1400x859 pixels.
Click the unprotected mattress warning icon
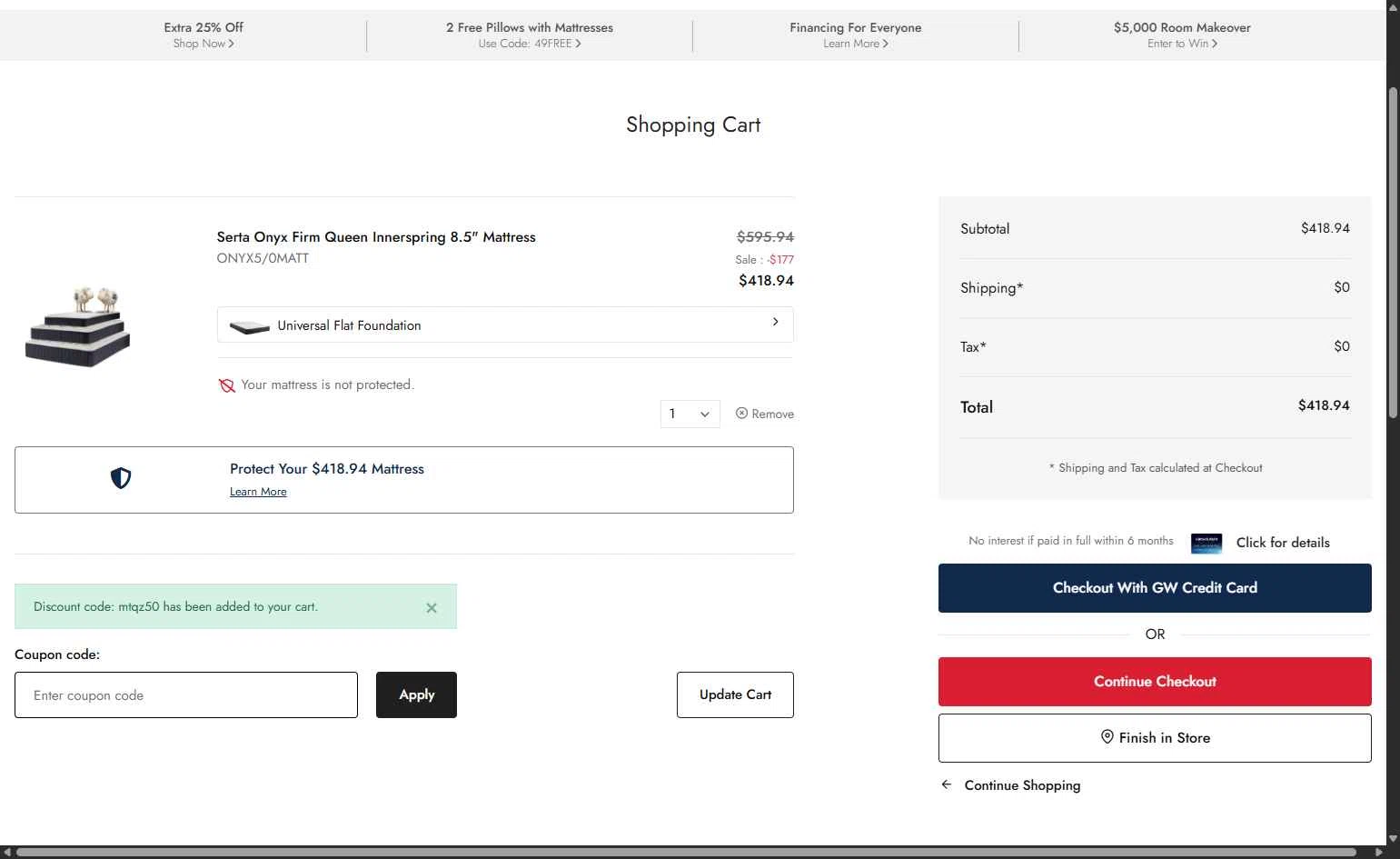click(227, 385)
